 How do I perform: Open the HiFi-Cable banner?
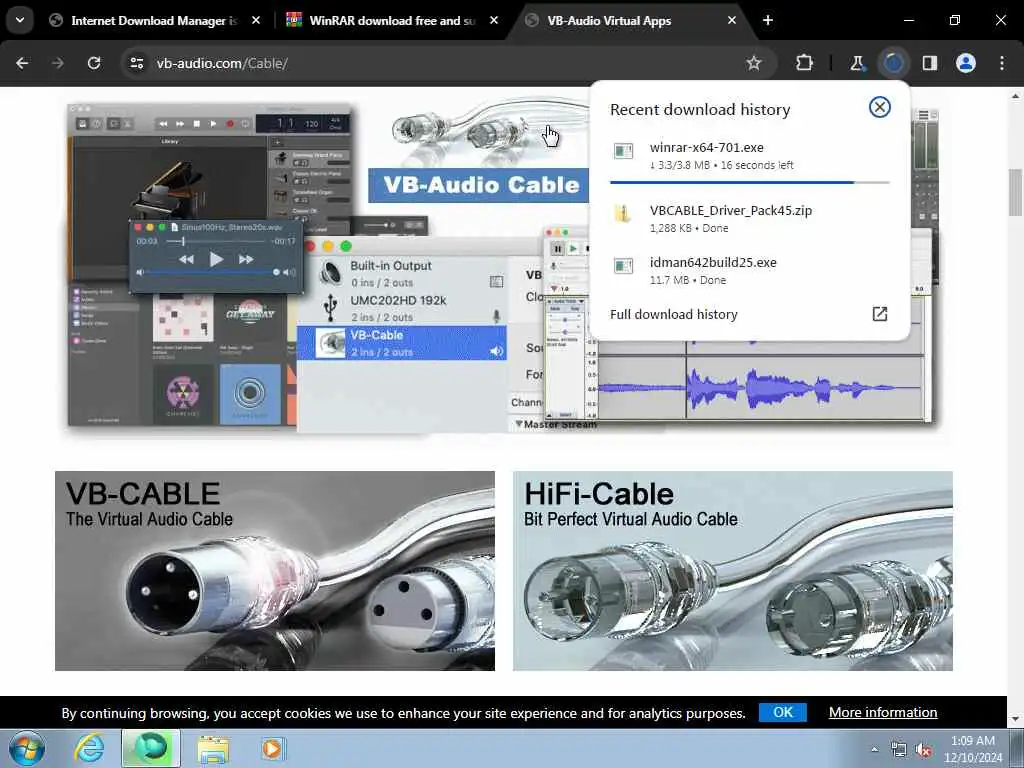(733, 571)
